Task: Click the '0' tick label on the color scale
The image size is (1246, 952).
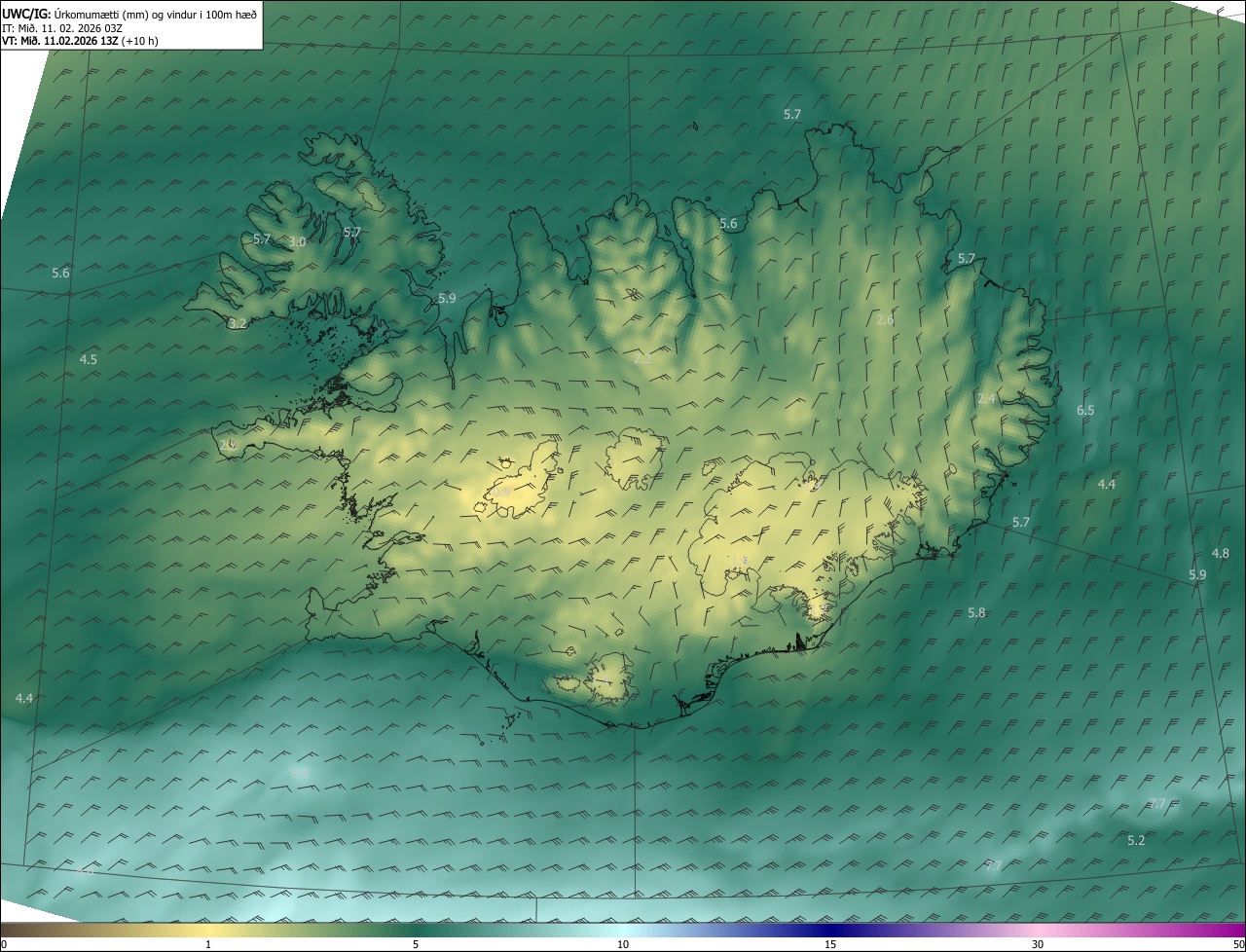Action: [x=4, y=944]
